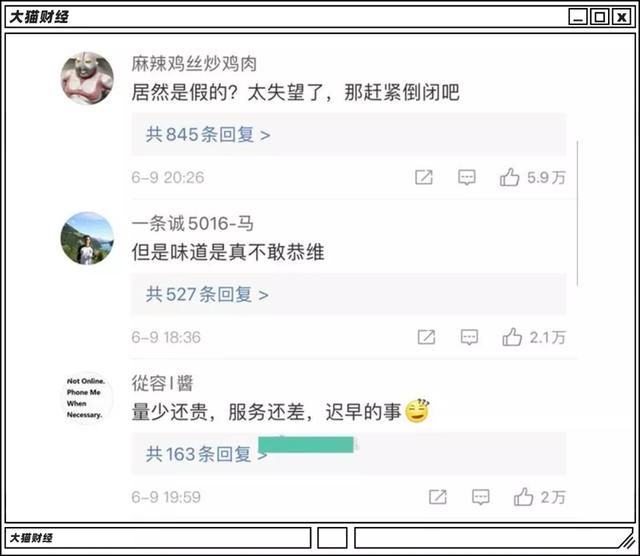640x556 pixels.
Task: Expand the 共527条回复 thread
Action: click(x=207, y=294)
